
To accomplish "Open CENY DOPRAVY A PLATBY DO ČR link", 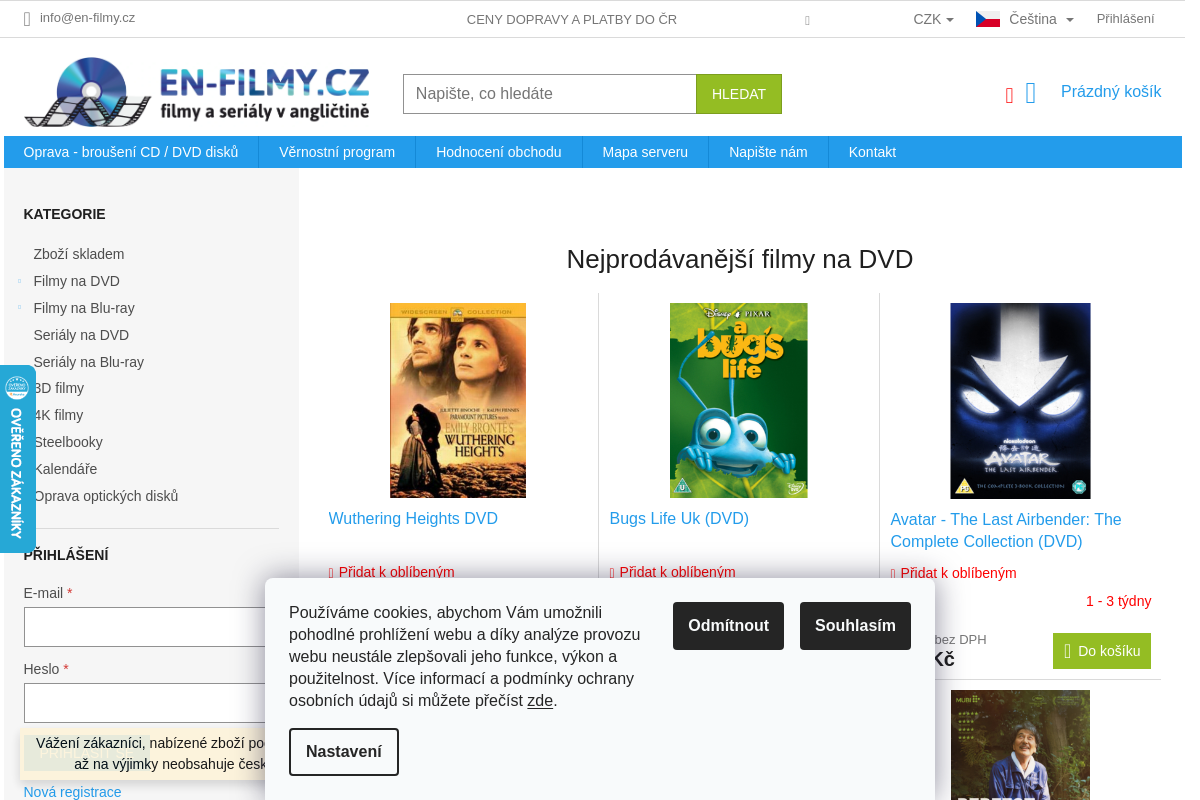I will pos(572,19).
